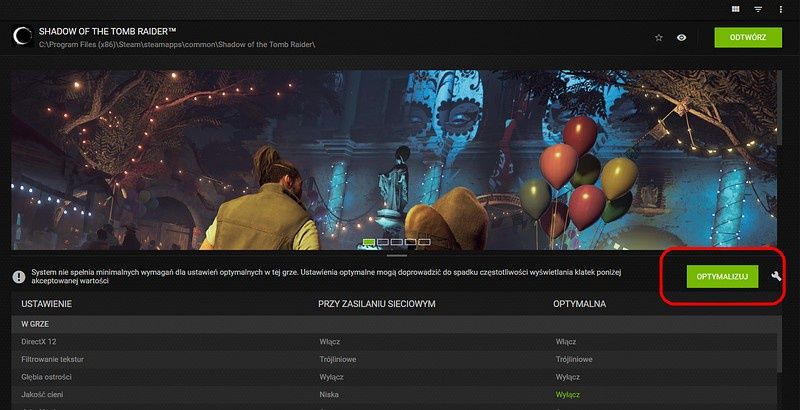Open custom settings wrench icon

[776, 276]
